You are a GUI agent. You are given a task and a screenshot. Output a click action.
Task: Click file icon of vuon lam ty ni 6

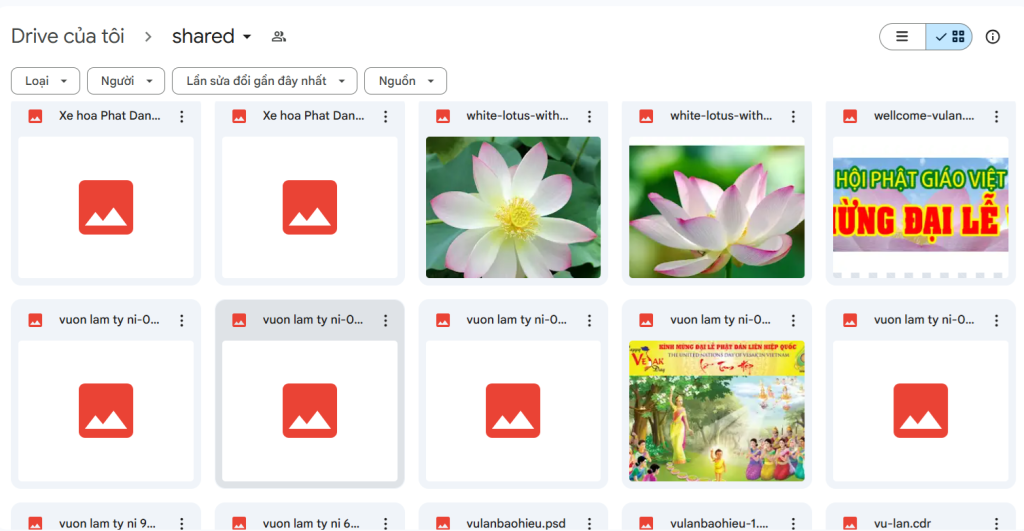(239, 523)
